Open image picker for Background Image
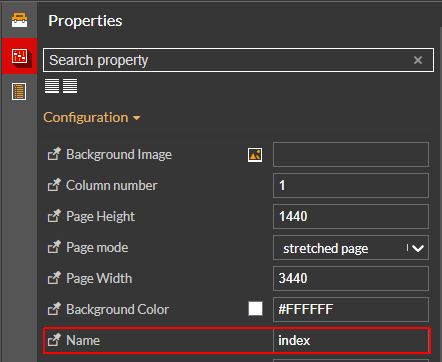Screen dimensions: 442x362 255,155
